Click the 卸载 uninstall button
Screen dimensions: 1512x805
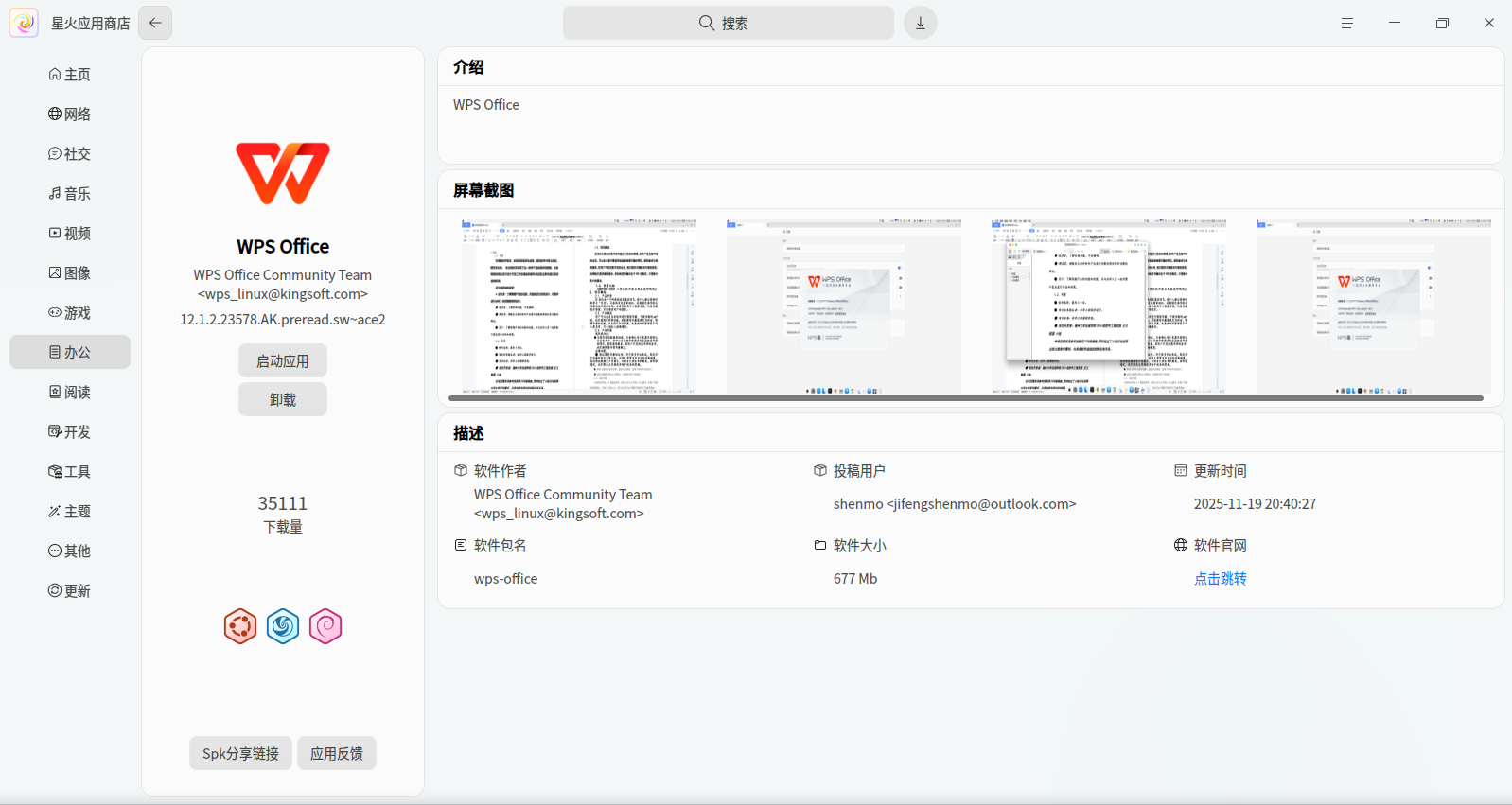coord(283,399)
